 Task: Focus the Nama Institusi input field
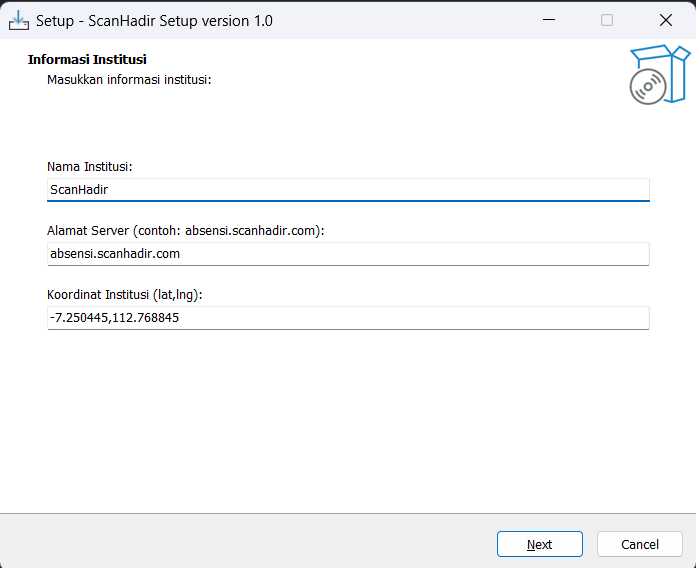pyautogui.click(x=348, y=190)
